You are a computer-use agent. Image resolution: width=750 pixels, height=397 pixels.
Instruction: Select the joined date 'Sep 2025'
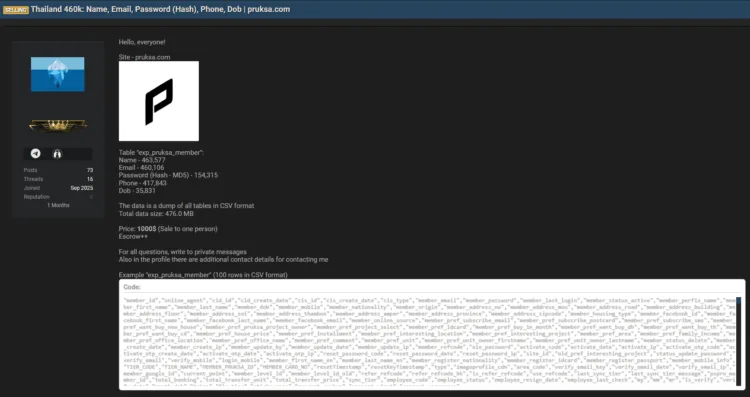tap(82, 188)
